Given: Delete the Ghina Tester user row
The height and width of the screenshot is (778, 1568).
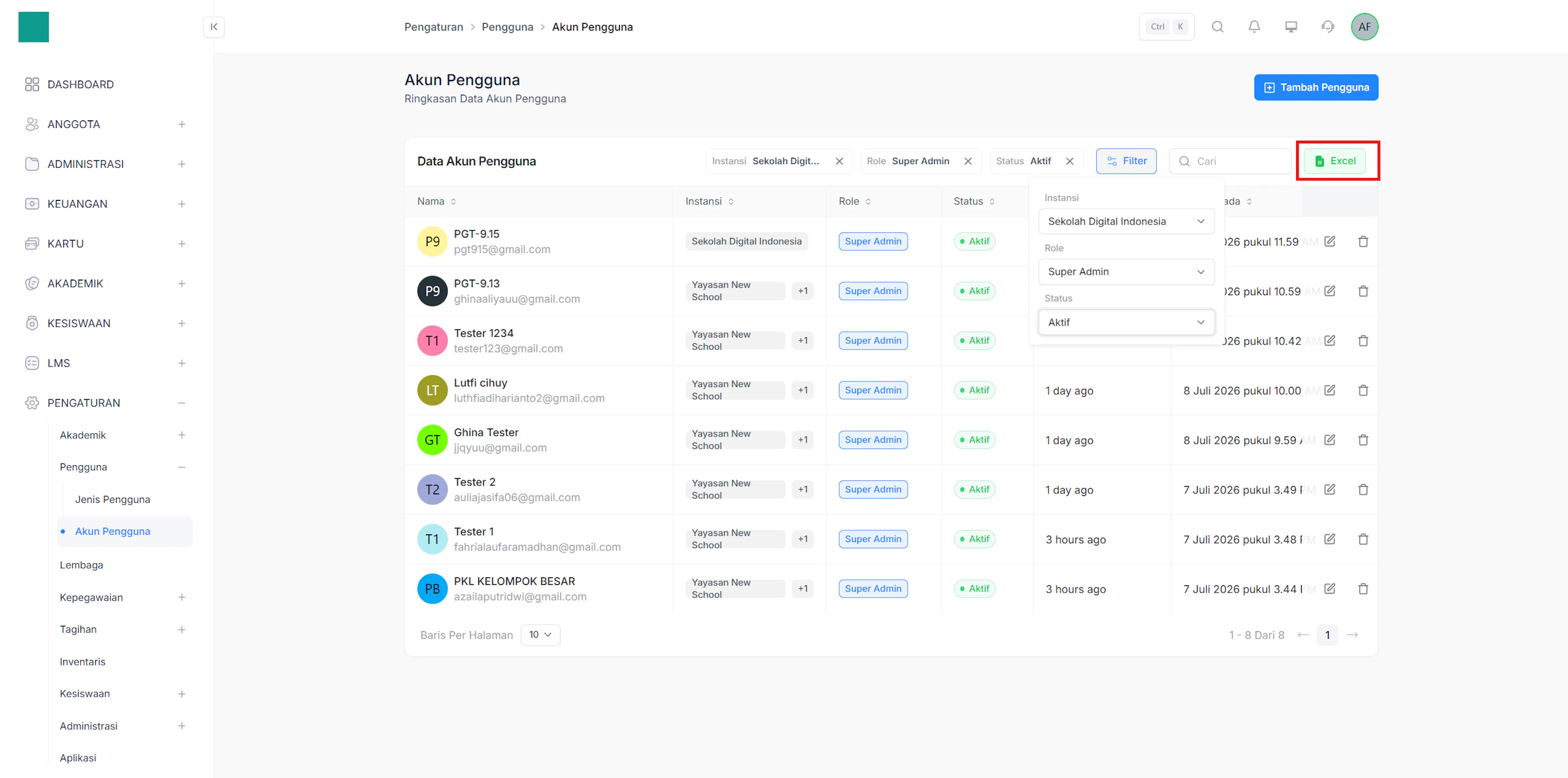Looking at the screenshot, I should pyautogui.click(x=1363, y=440).
